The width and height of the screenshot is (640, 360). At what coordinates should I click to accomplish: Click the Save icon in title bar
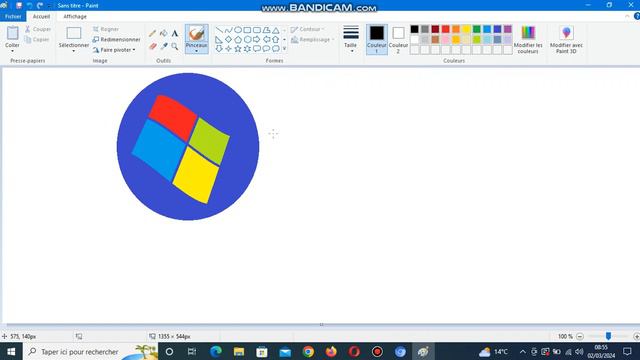click(19, 5)
